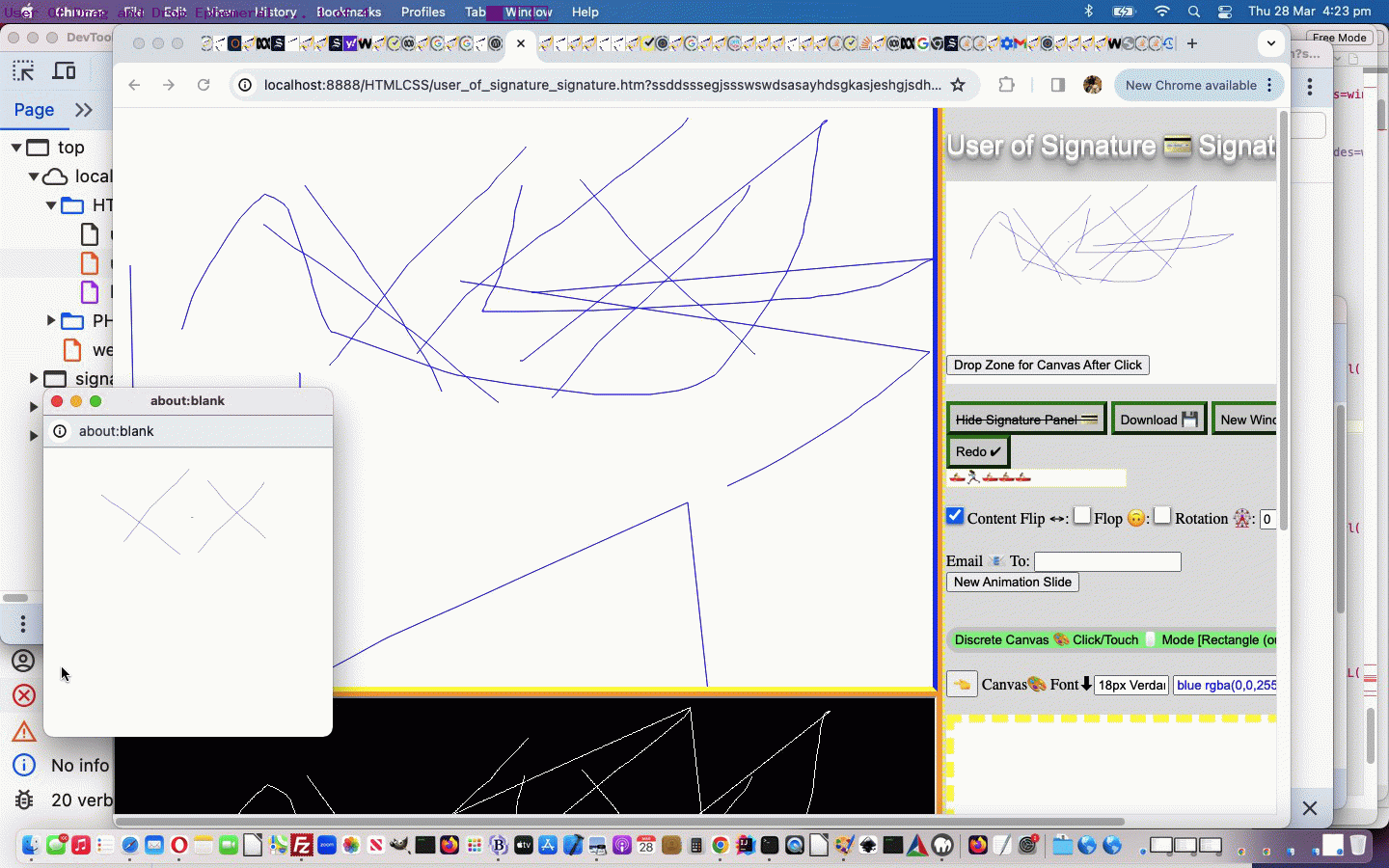
Task: Click the bookmark star in the address bar
Action: coord(959,85)
